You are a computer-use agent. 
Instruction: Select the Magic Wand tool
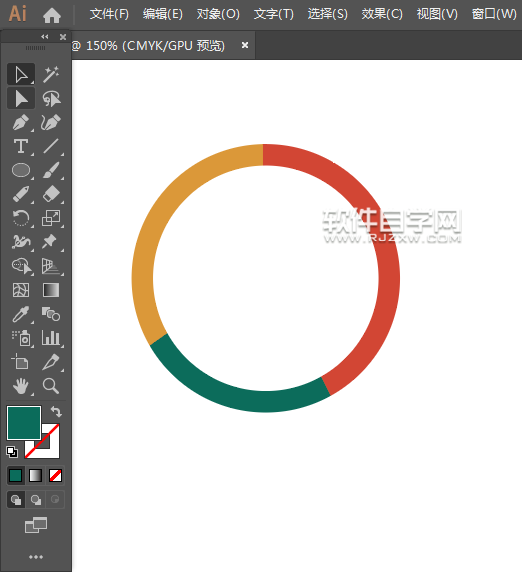click(x=51, y=74)
